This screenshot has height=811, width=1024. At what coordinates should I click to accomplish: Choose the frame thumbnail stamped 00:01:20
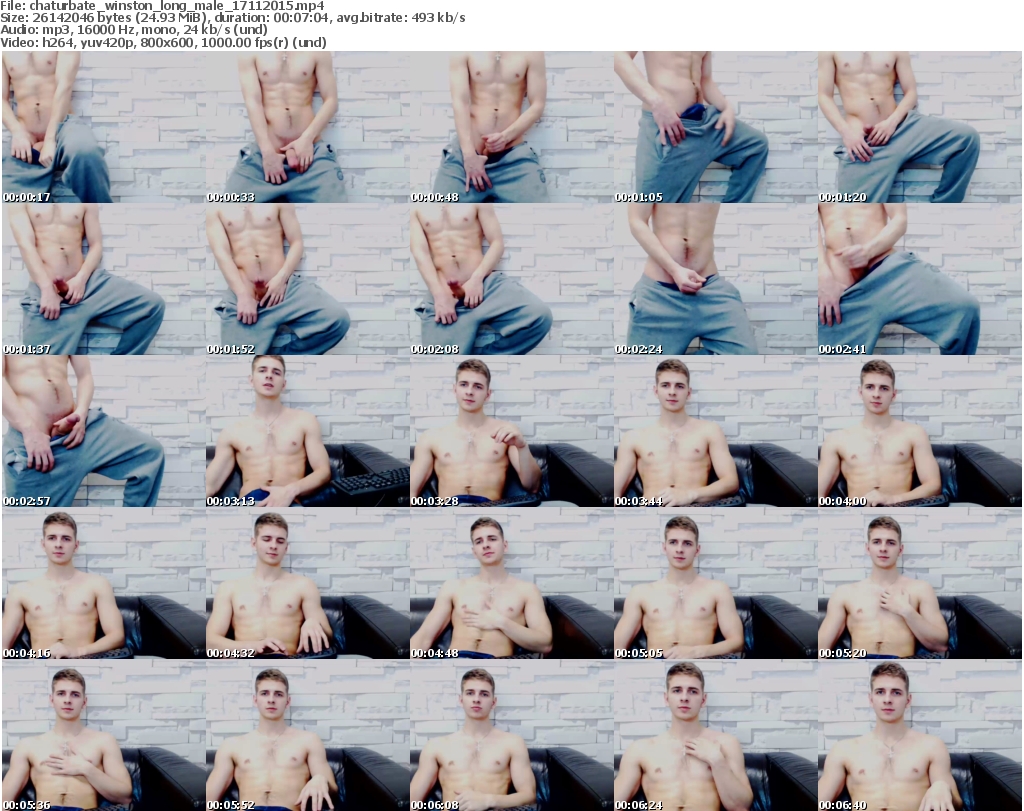coord(920,127)
